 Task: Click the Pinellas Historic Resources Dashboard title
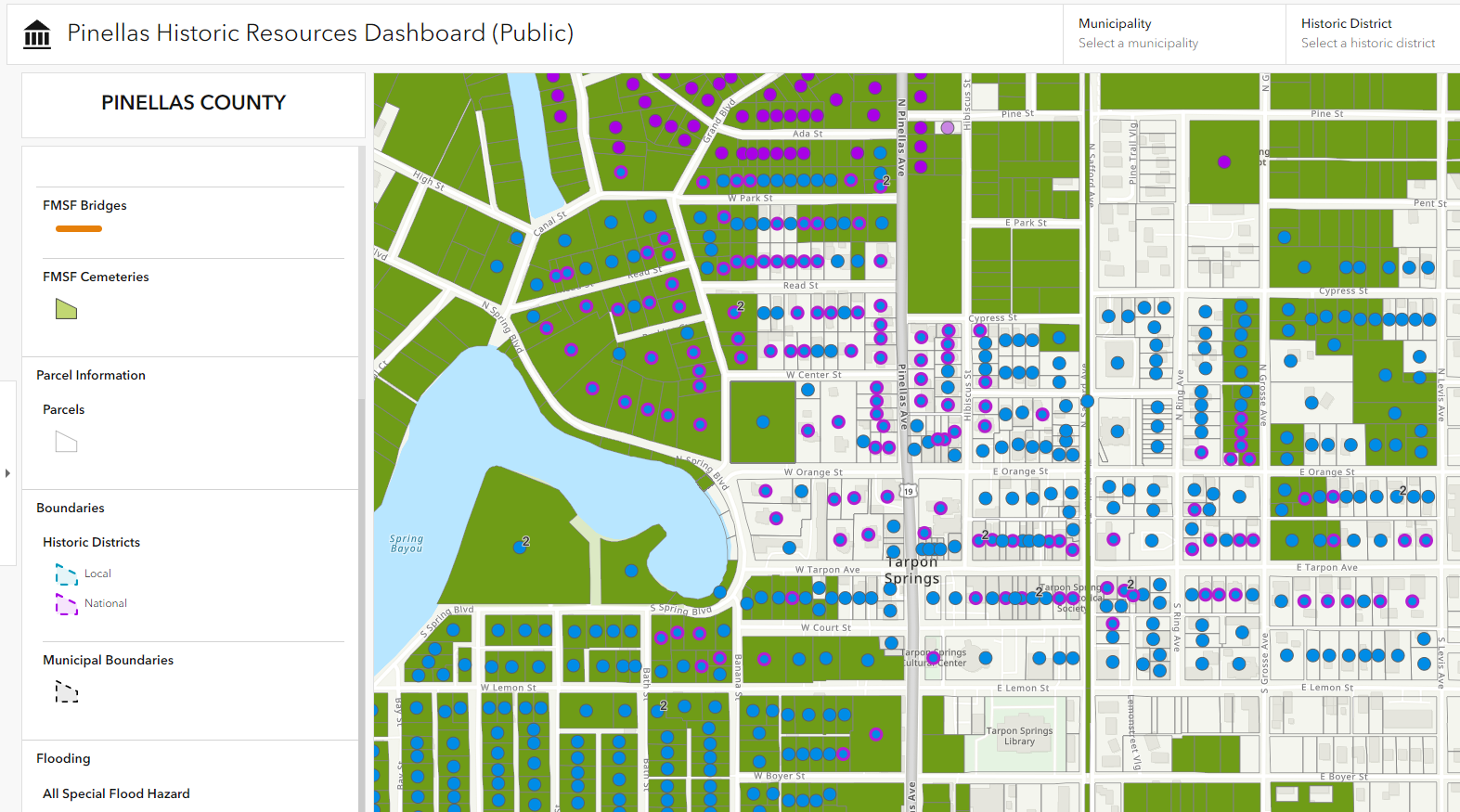click(x=320, y=33)
